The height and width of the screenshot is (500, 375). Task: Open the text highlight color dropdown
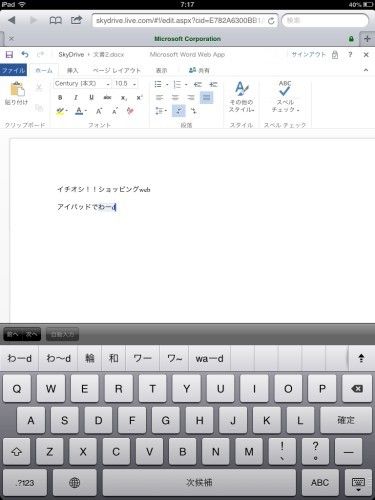67,111
